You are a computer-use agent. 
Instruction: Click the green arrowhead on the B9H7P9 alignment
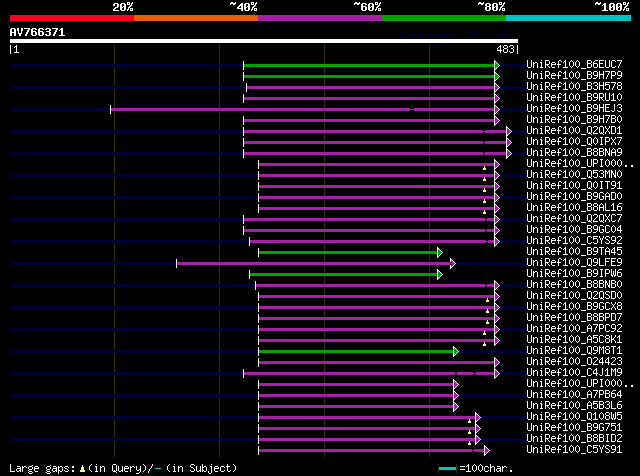tap(497, 76)
